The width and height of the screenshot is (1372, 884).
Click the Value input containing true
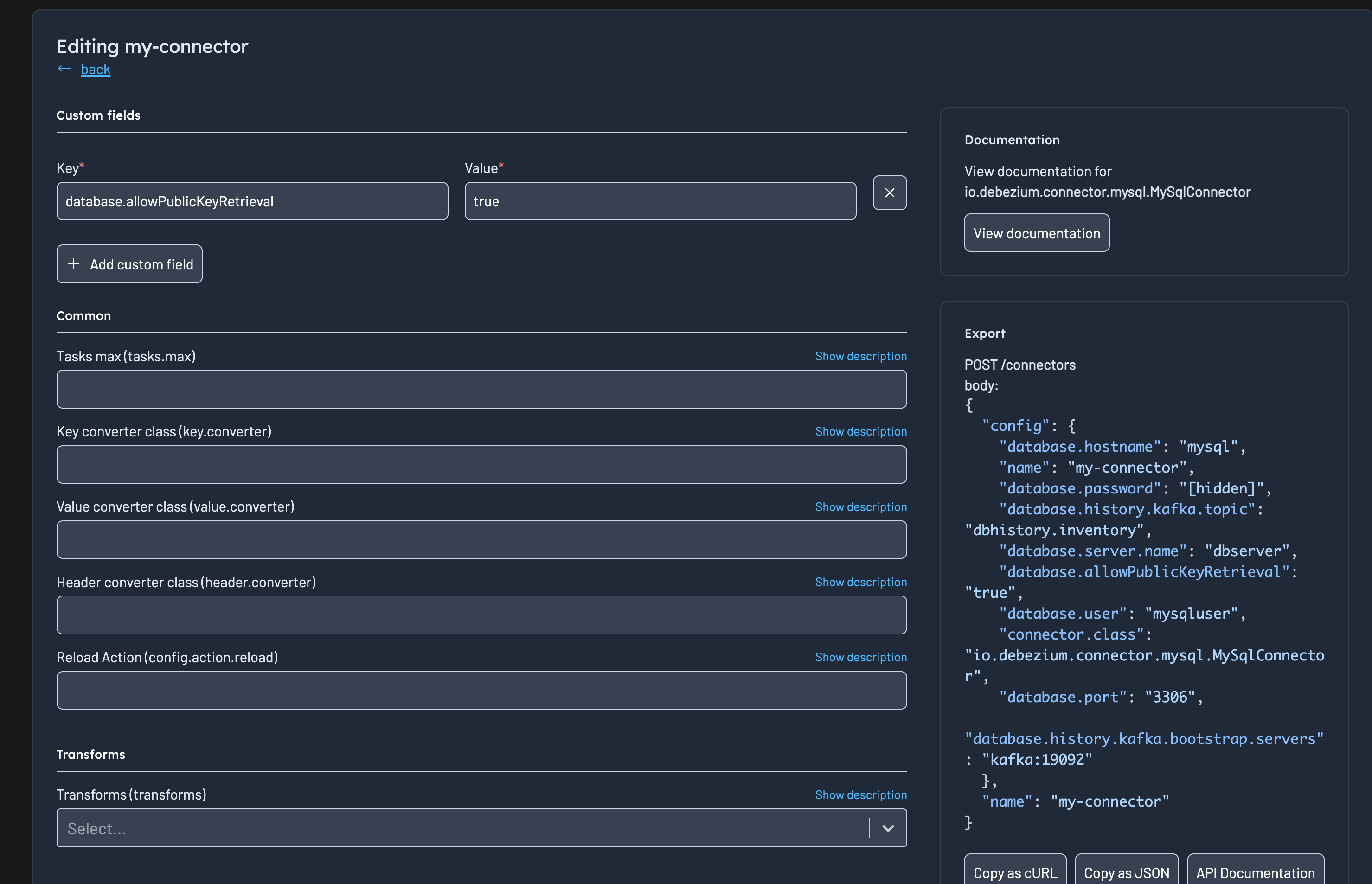[x=660, y=201]
